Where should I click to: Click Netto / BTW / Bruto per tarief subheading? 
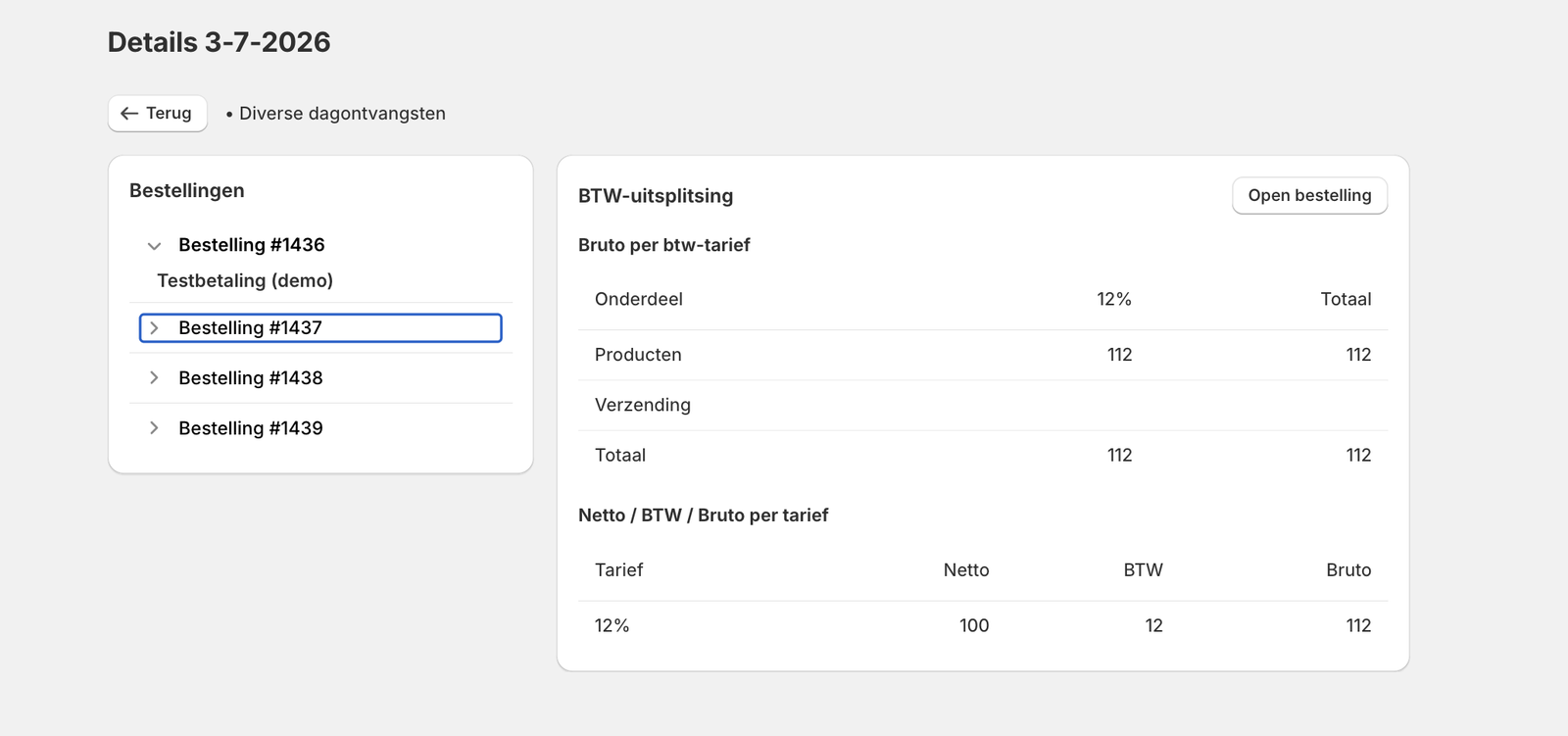pos(703,515)
